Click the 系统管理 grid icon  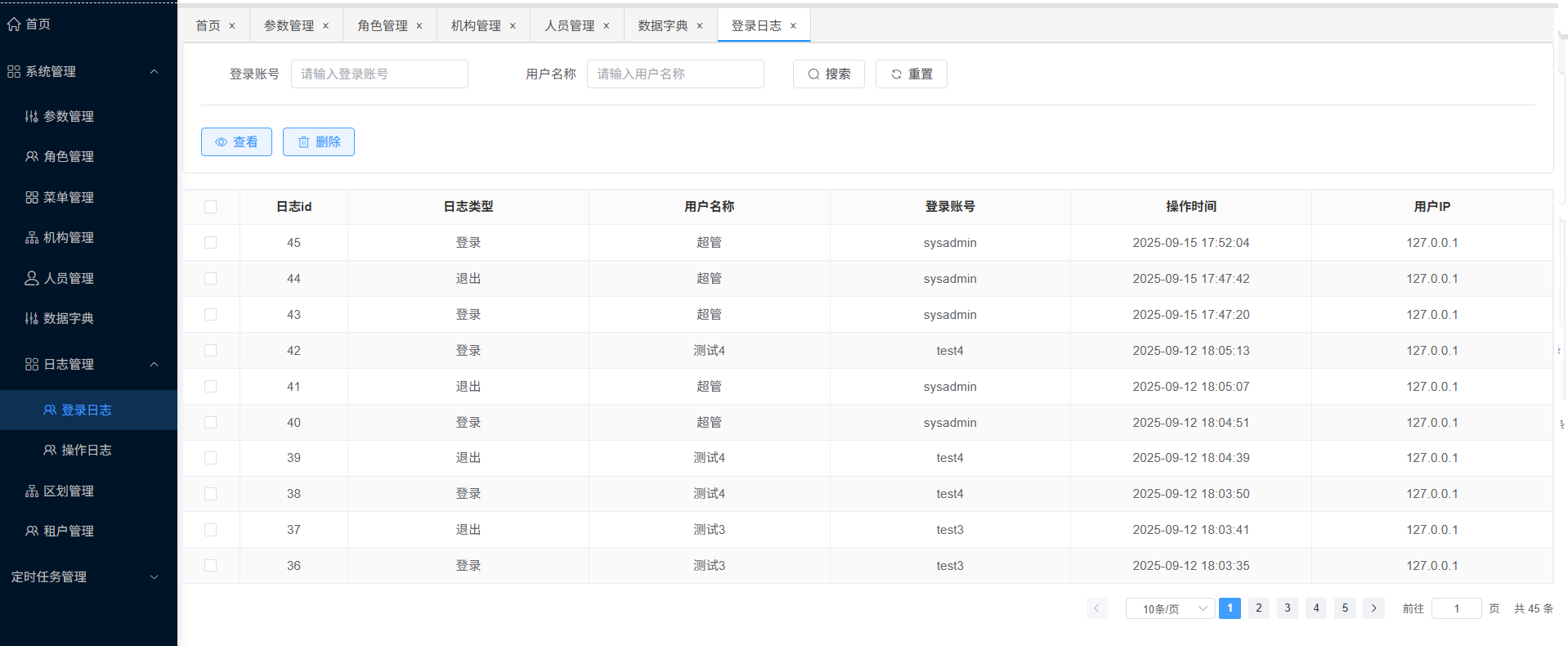coord(14,72)
